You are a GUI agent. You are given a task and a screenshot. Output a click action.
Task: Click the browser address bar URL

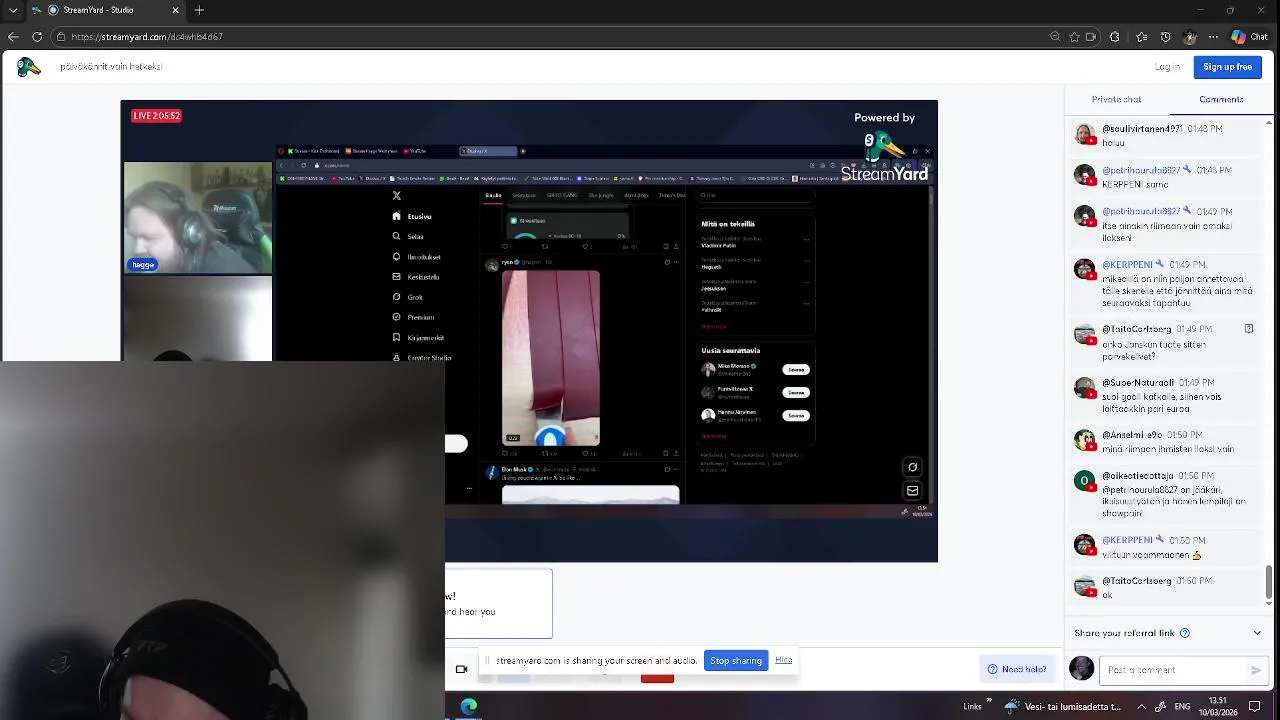pos(147,37)
